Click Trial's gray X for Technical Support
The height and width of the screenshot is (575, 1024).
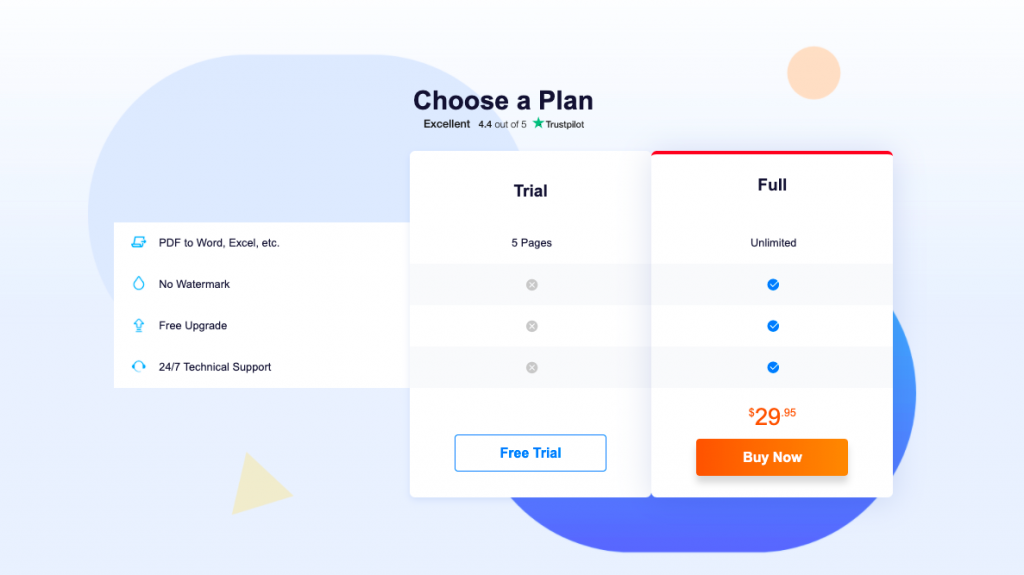click(x=532, y=367)
